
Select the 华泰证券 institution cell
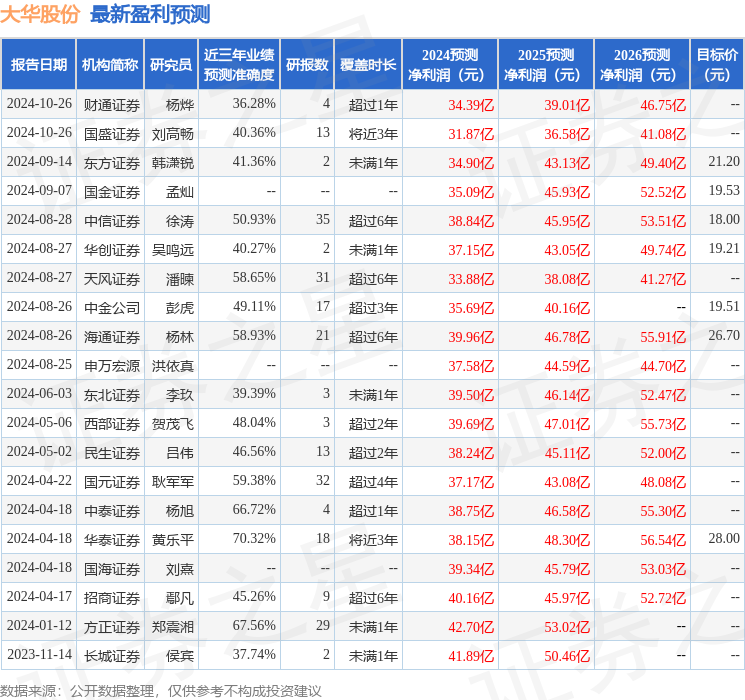[112, 539]
